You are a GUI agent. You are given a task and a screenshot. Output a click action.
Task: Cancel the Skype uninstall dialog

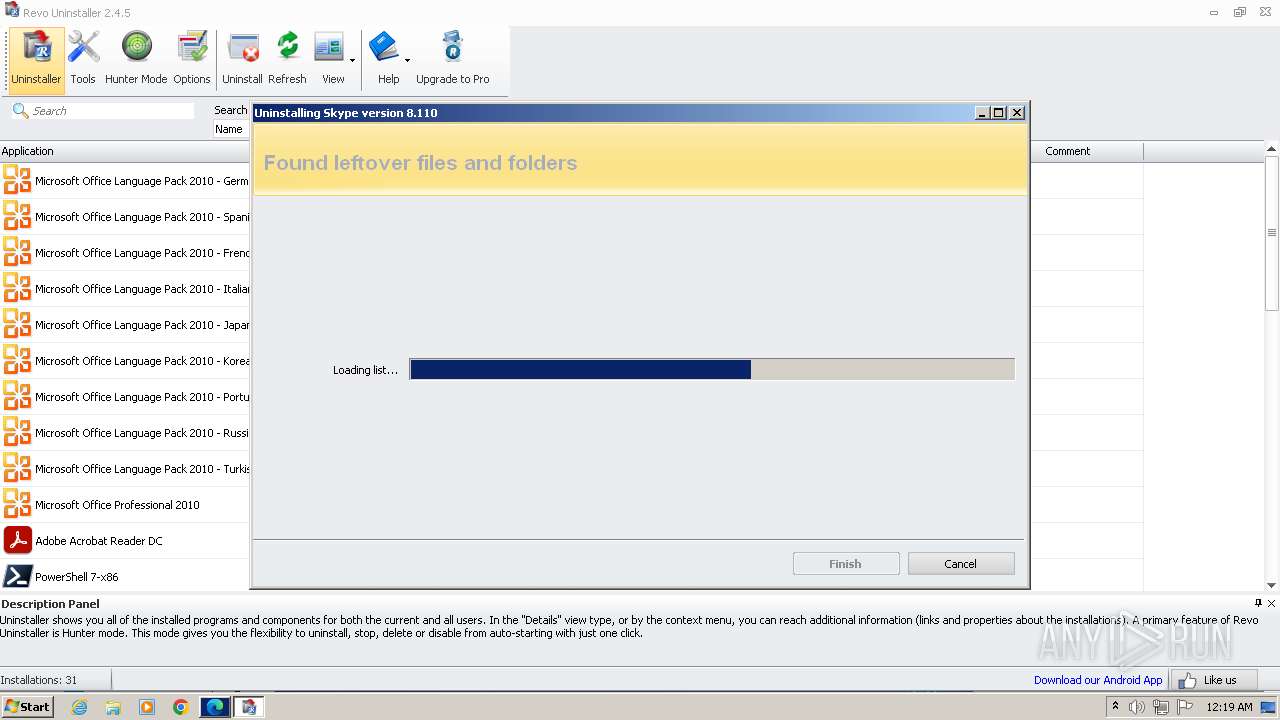[x=961, y=564]
